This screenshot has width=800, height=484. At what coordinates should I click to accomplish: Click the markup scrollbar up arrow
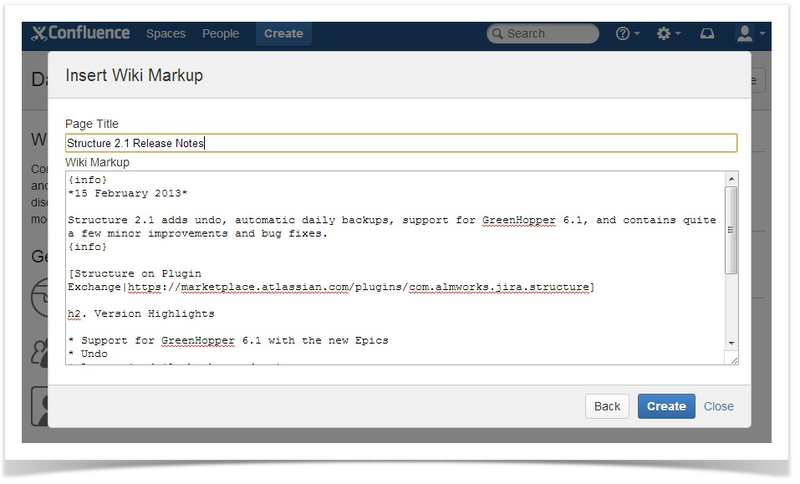tap(731, 179)
